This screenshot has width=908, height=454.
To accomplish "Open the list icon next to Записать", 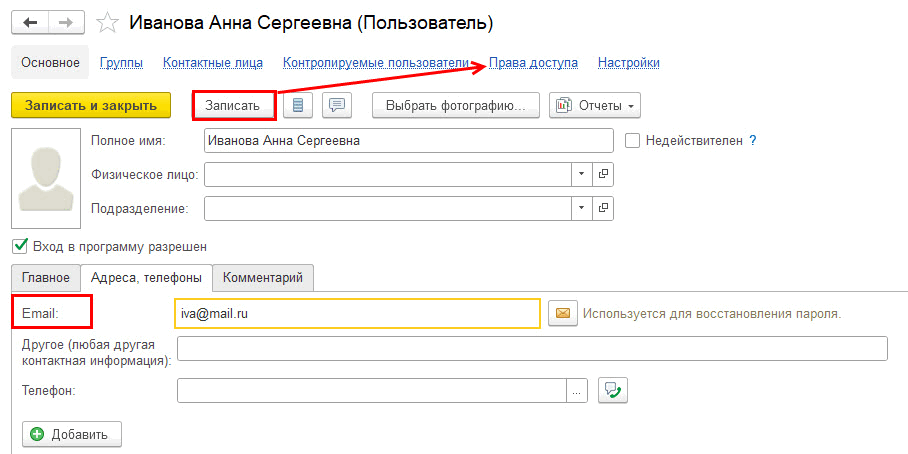I will pyautogui.click(x=298, y=105).
